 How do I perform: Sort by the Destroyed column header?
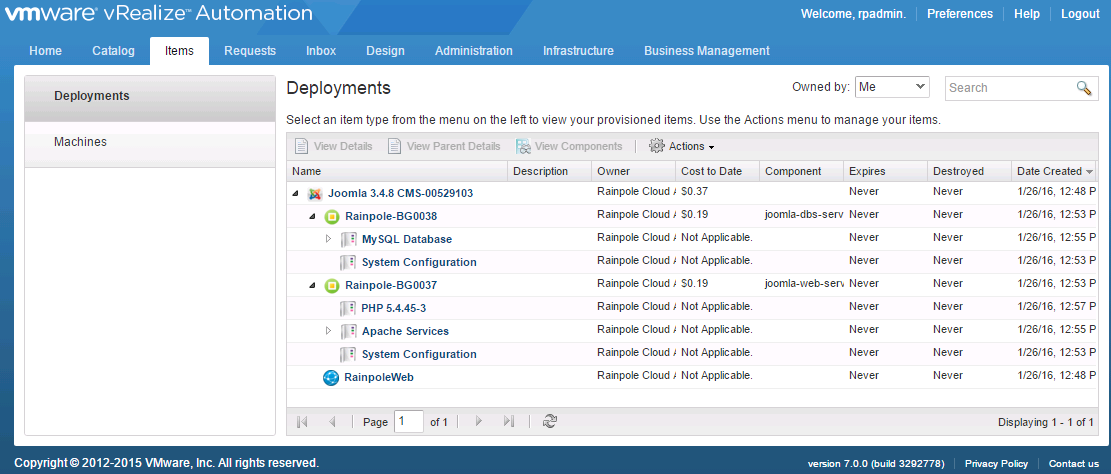point(969,171)
